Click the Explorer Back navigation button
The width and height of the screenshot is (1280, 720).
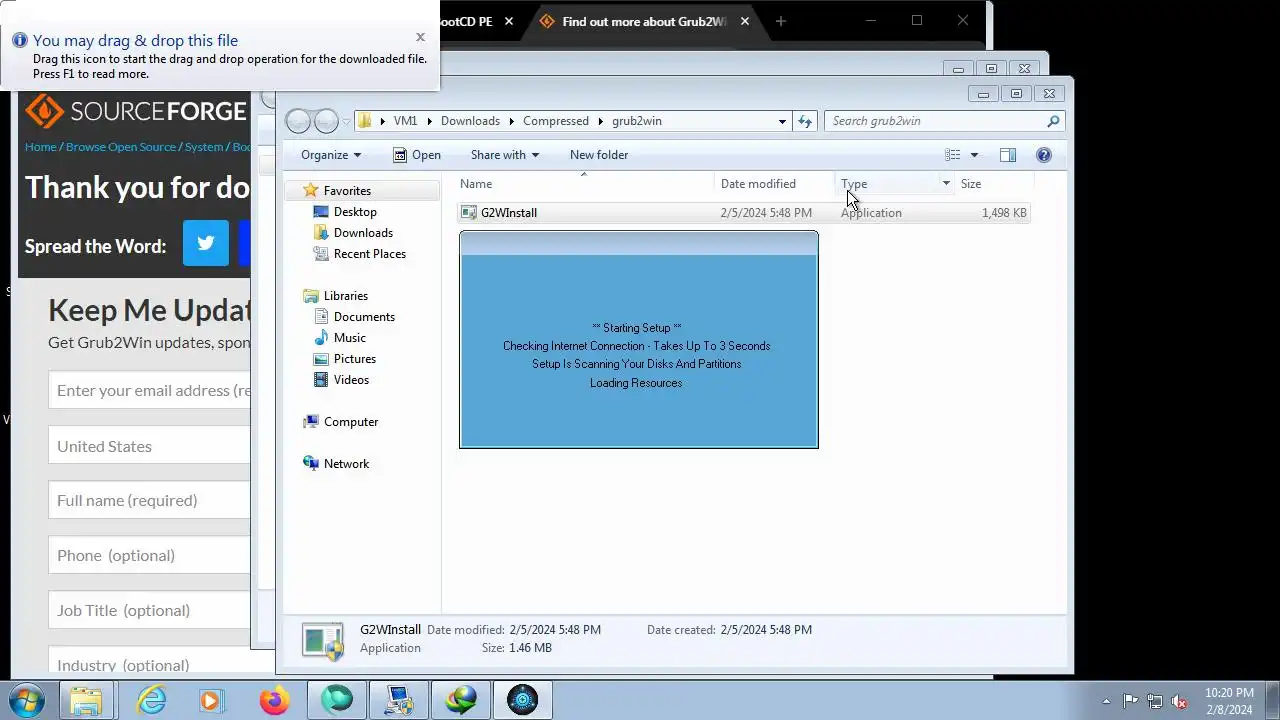click(x=298, y=121)
